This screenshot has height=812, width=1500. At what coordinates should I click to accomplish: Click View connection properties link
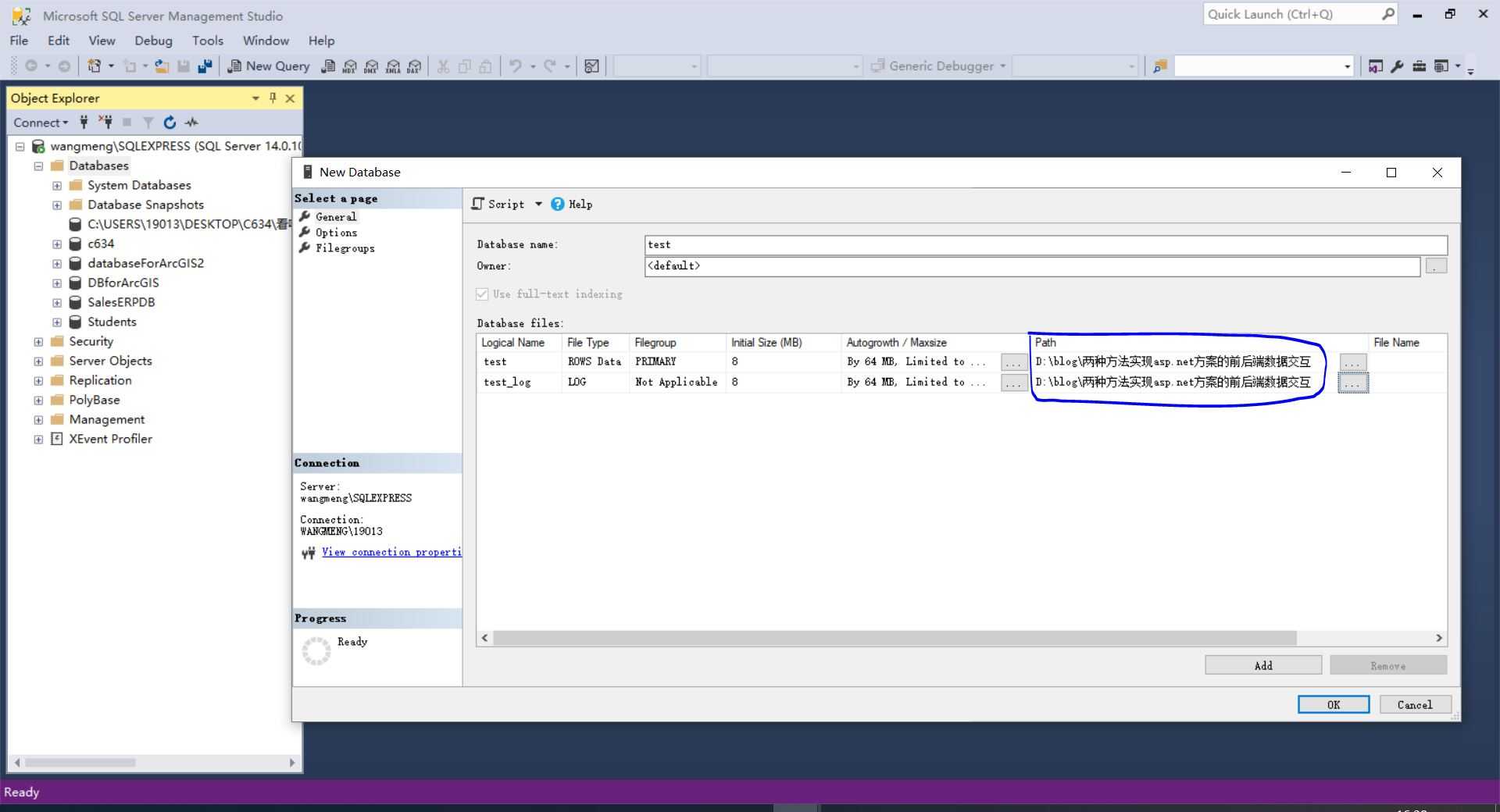click(391, 552)
